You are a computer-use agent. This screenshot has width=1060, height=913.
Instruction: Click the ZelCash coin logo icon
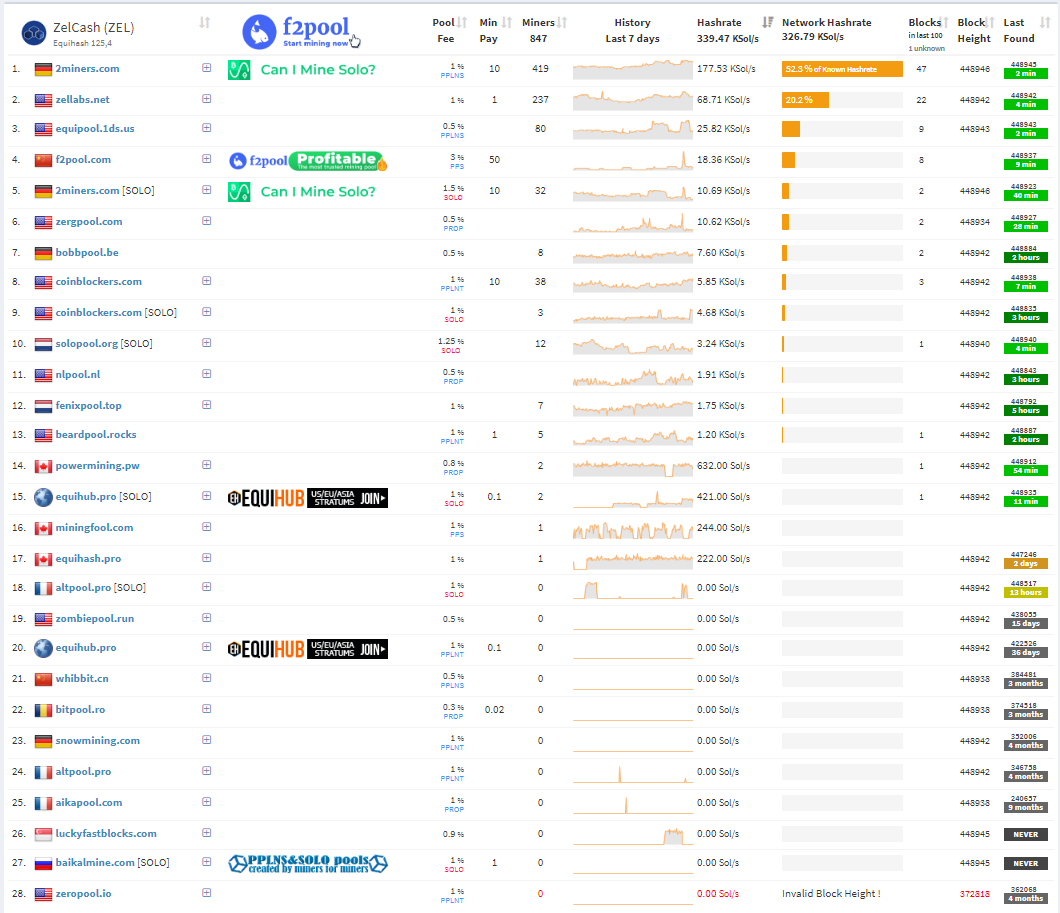pyautogui.click(x=34, y=32)
